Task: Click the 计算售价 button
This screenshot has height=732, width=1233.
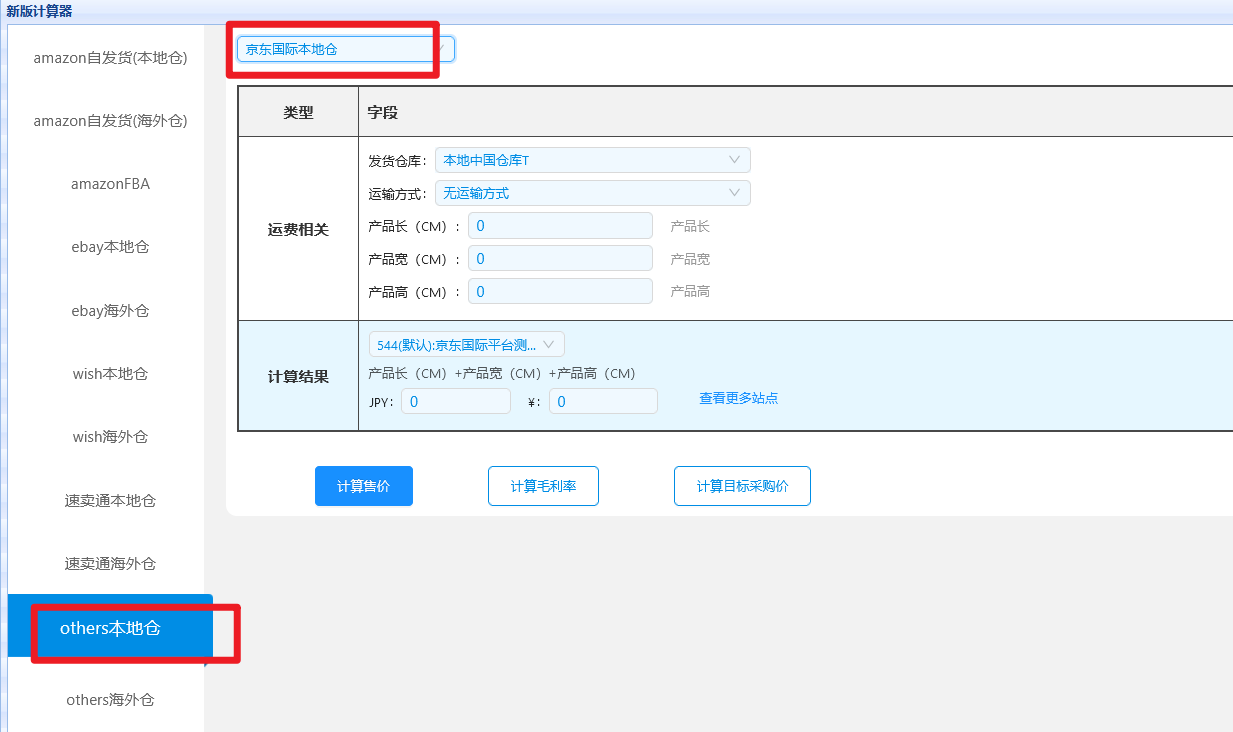Action: (x=364, y=486)
